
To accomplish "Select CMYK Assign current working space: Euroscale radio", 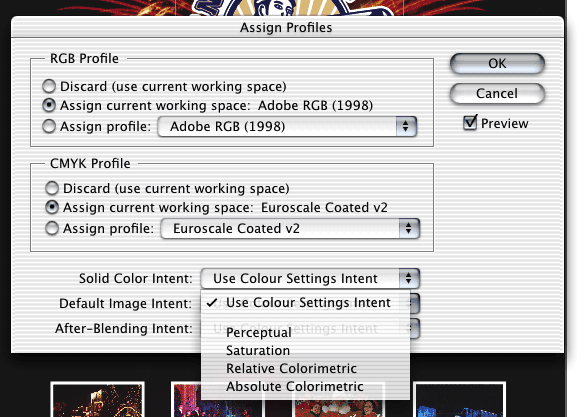I will click(x=52, y=207).
